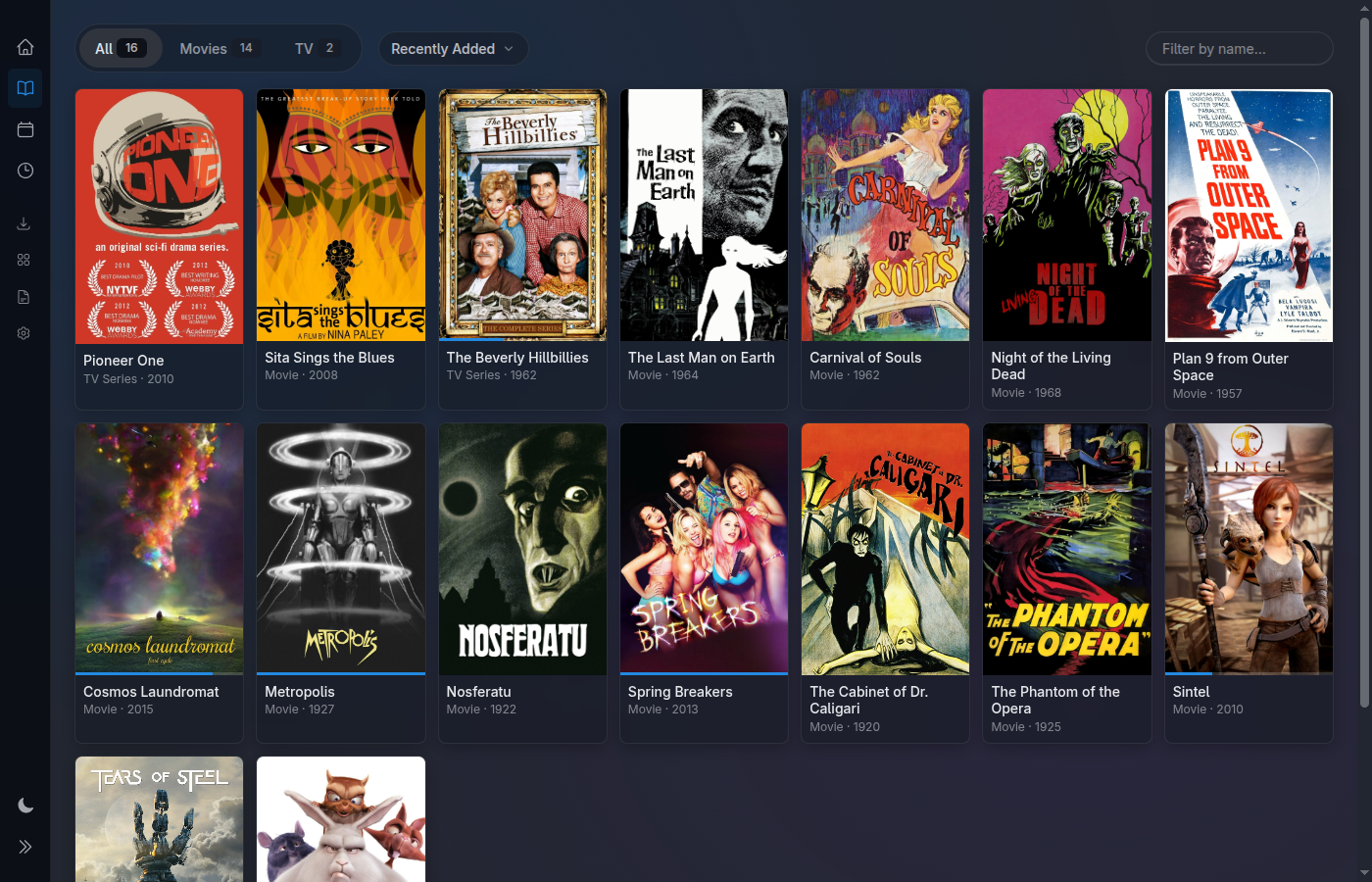Open the History clock icon
The width and height of the screenshot is (1372, 882).
(x=25, y=171)
